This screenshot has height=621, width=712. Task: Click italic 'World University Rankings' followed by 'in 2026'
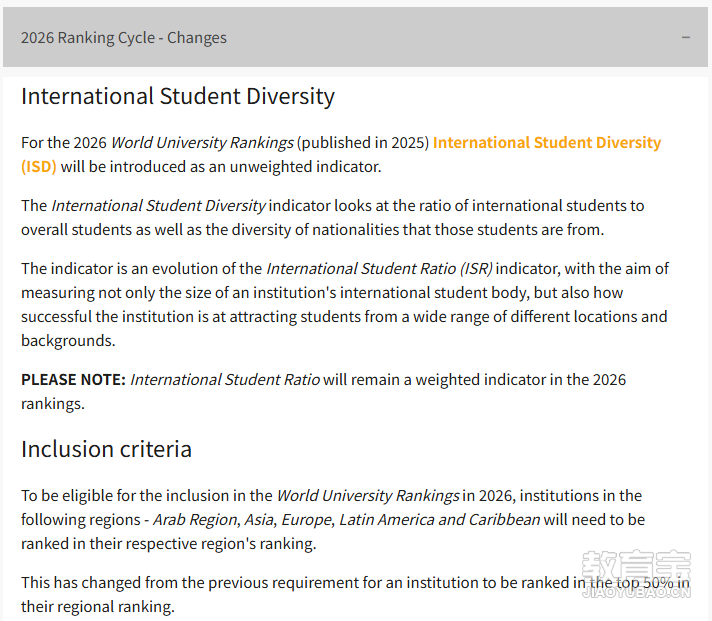tap(368, 496)
